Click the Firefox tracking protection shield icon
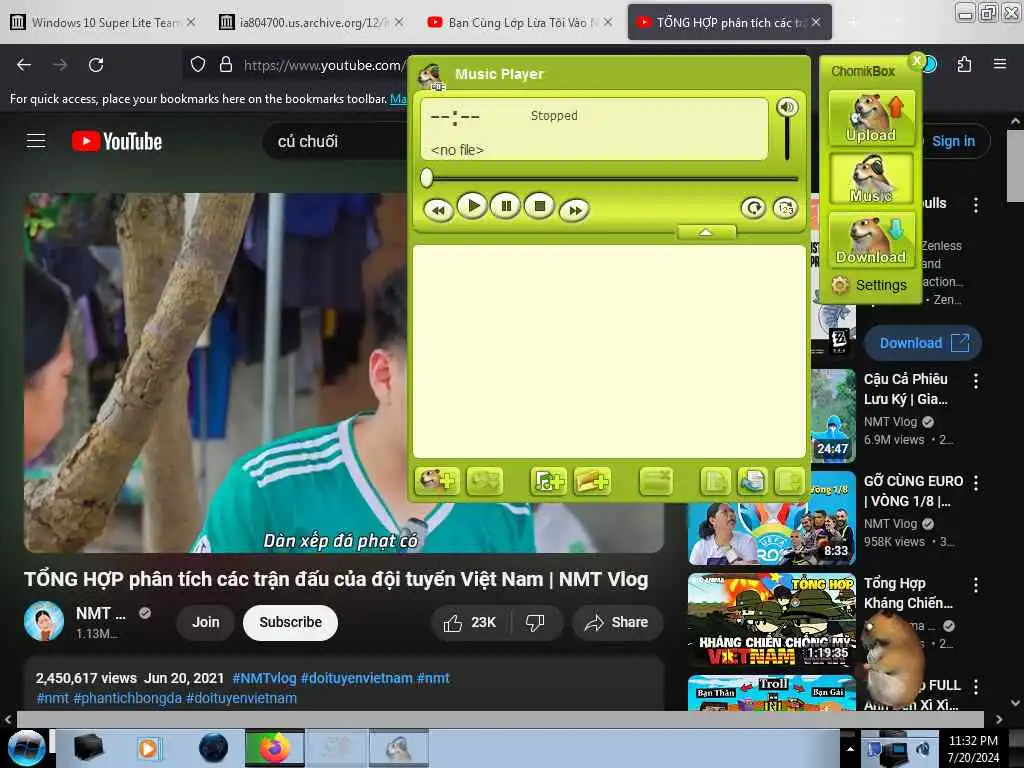This screenshot has height=768, width=1024. pos(198,65)
